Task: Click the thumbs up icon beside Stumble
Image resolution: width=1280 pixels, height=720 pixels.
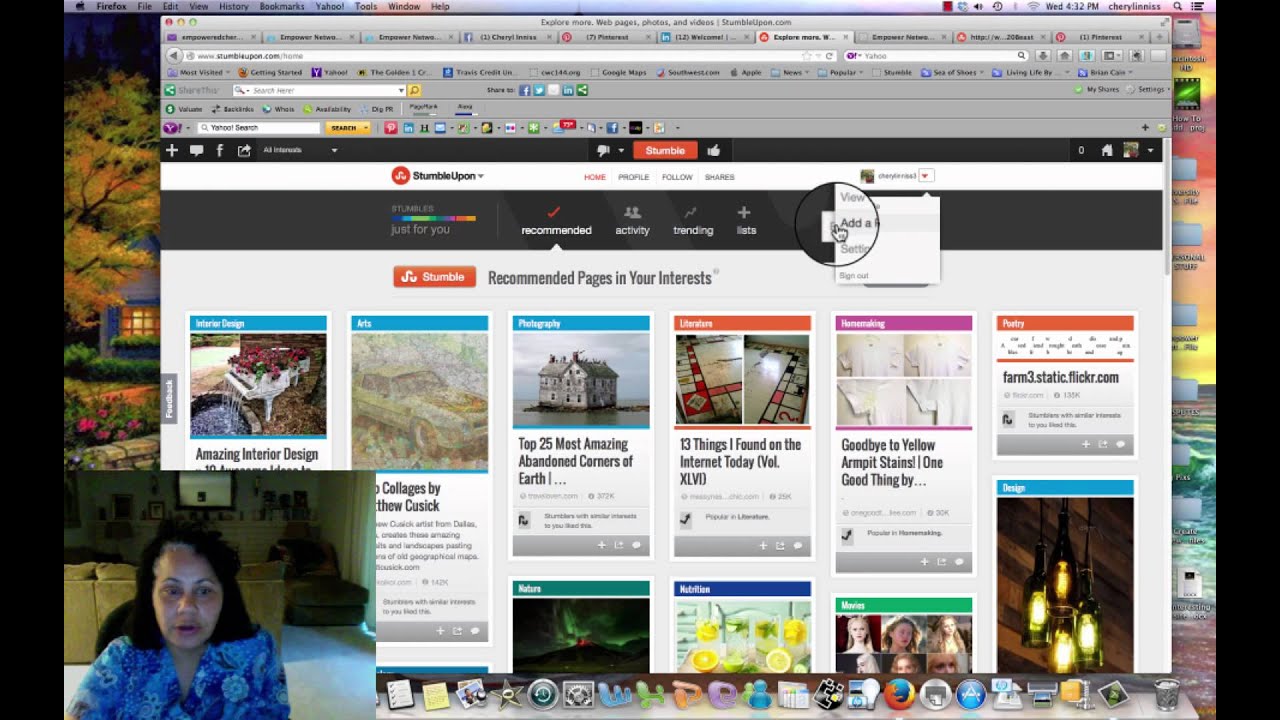Action: point(713,150)
